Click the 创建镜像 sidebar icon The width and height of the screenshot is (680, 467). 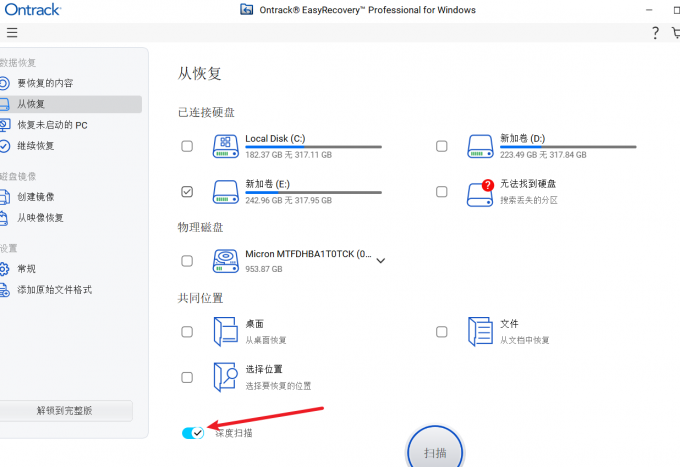pos(4,197)
